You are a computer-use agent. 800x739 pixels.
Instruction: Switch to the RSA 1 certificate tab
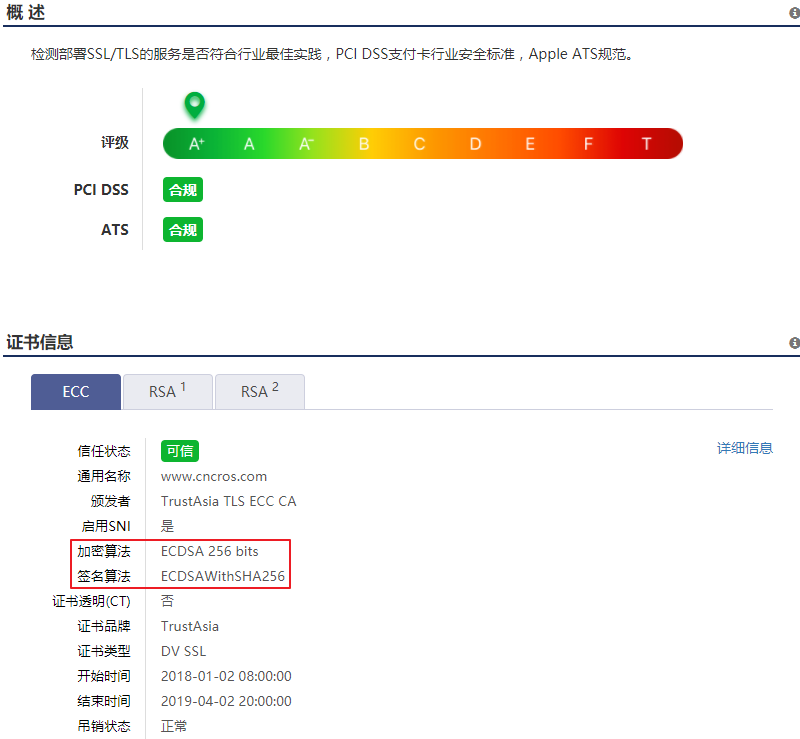[x=167, y=391]
